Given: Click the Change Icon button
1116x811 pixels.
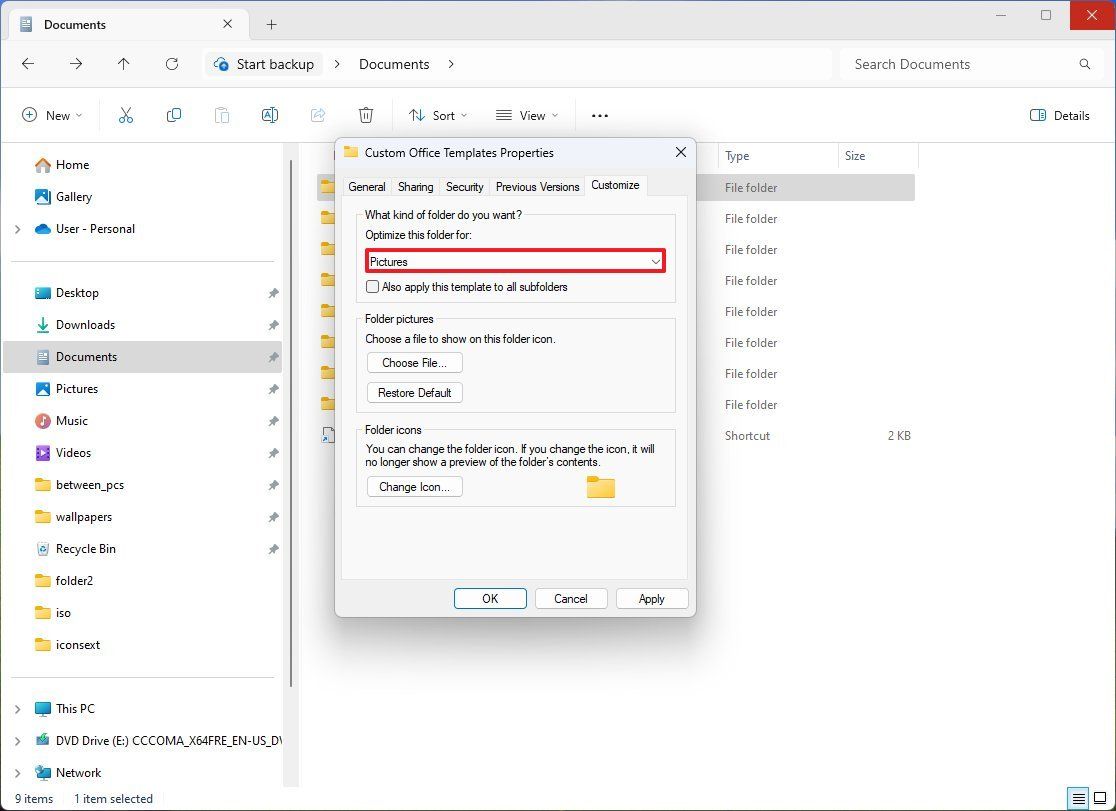Looking at the screenshot, I should [414, 487].
